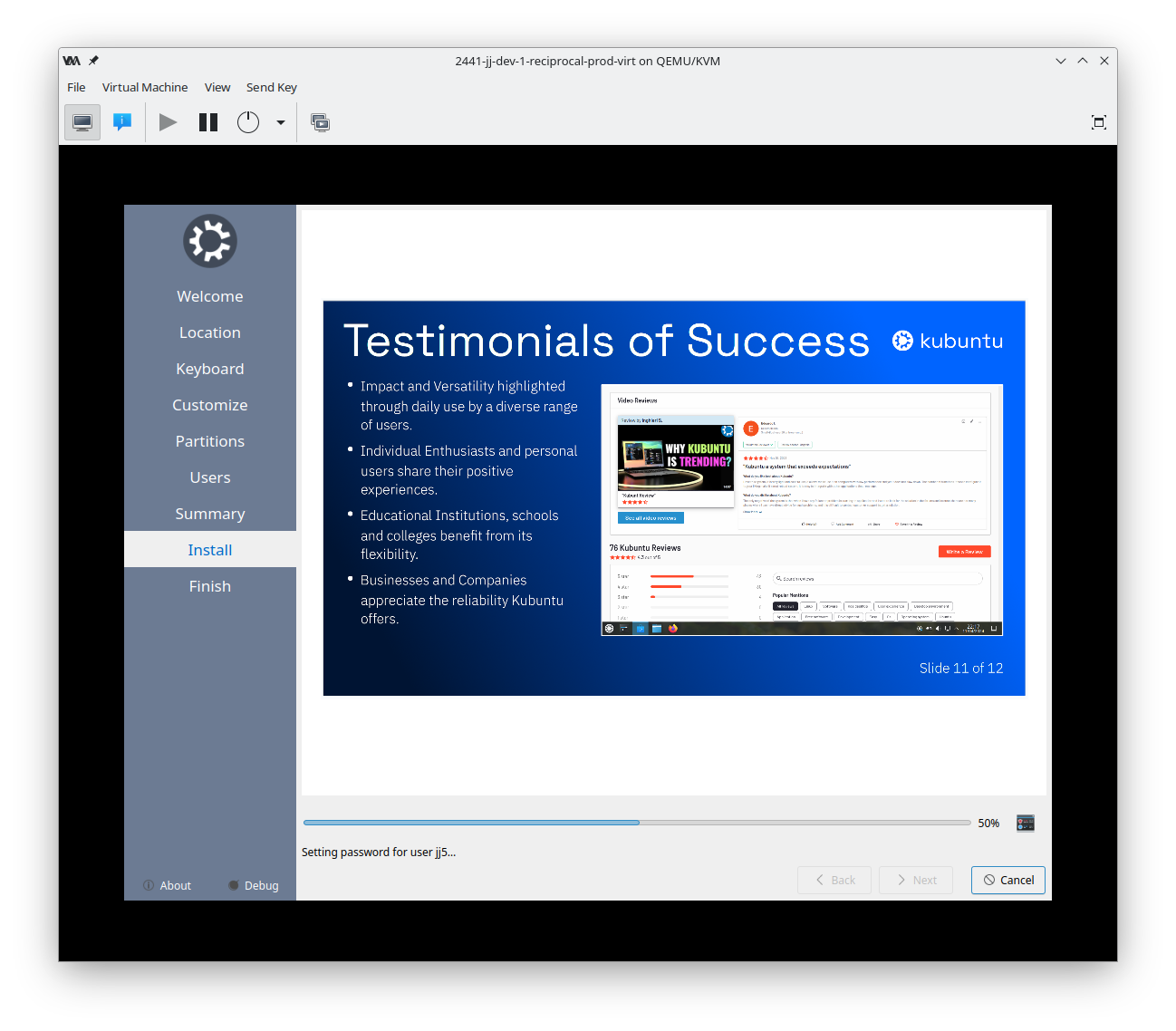
Task: Select the Users step
Action: click(210, 477)
